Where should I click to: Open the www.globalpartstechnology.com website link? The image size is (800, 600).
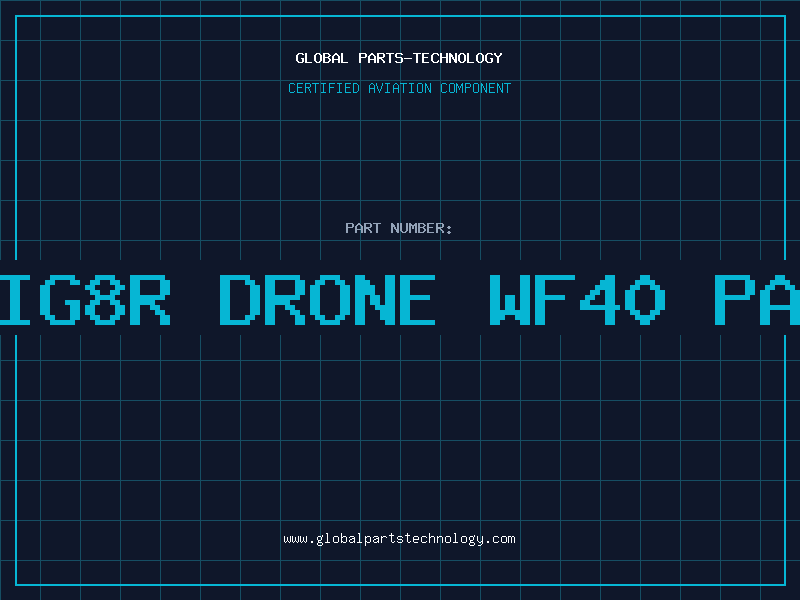point(399,539)
